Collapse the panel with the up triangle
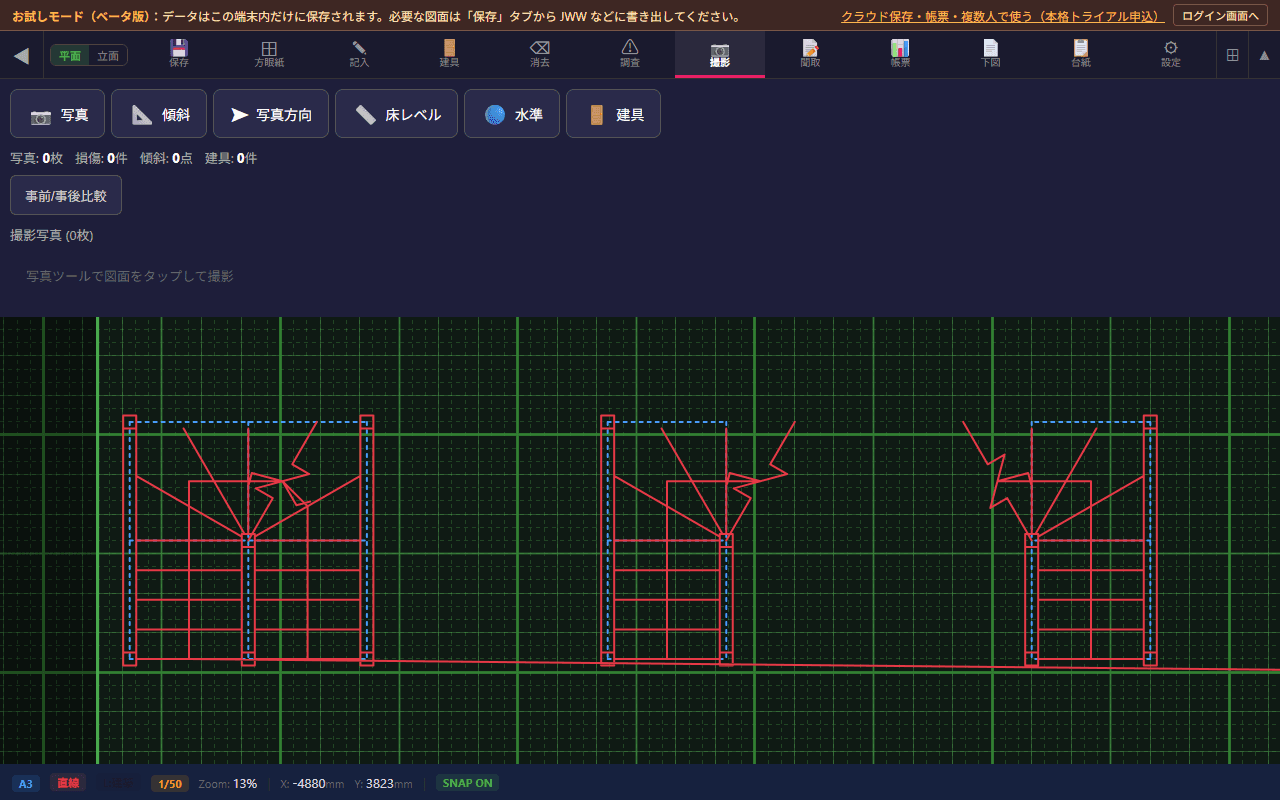Viewport: 1280px width, 800px height. (1264, 55)
